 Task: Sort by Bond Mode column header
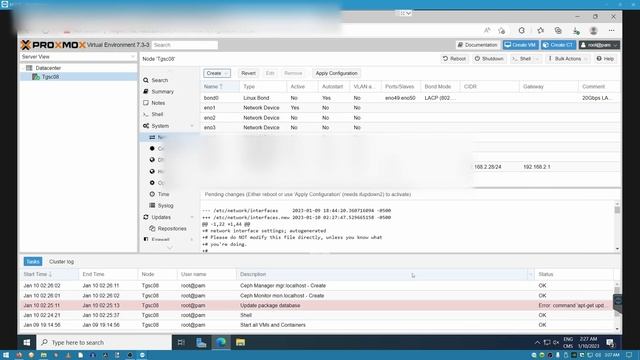point(440,87)
